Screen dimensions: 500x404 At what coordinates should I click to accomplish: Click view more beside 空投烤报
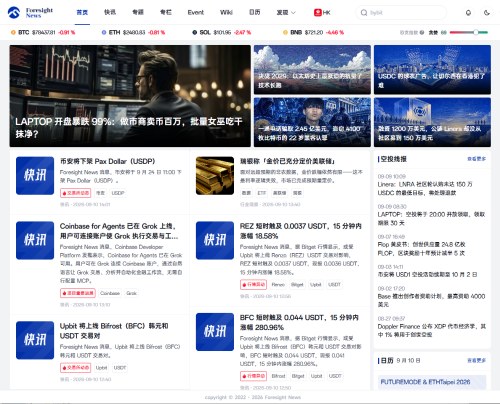(x=476, y=159)
